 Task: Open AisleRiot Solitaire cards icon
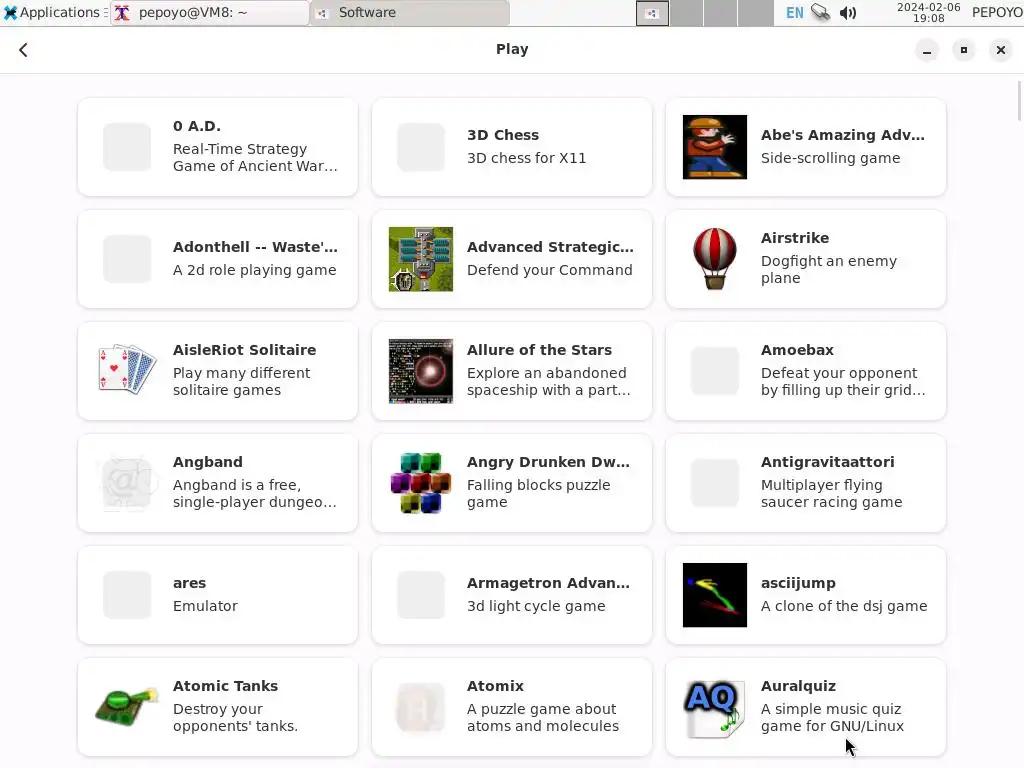pos(127,370)
